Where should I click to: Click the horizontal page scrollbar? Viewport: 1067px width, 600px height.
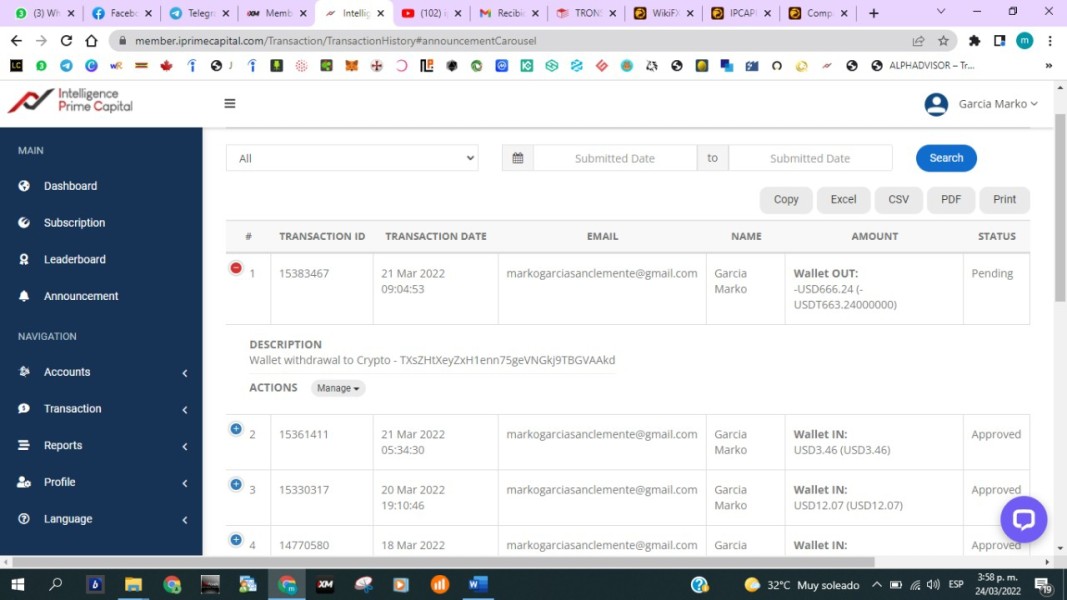[442, 562]
